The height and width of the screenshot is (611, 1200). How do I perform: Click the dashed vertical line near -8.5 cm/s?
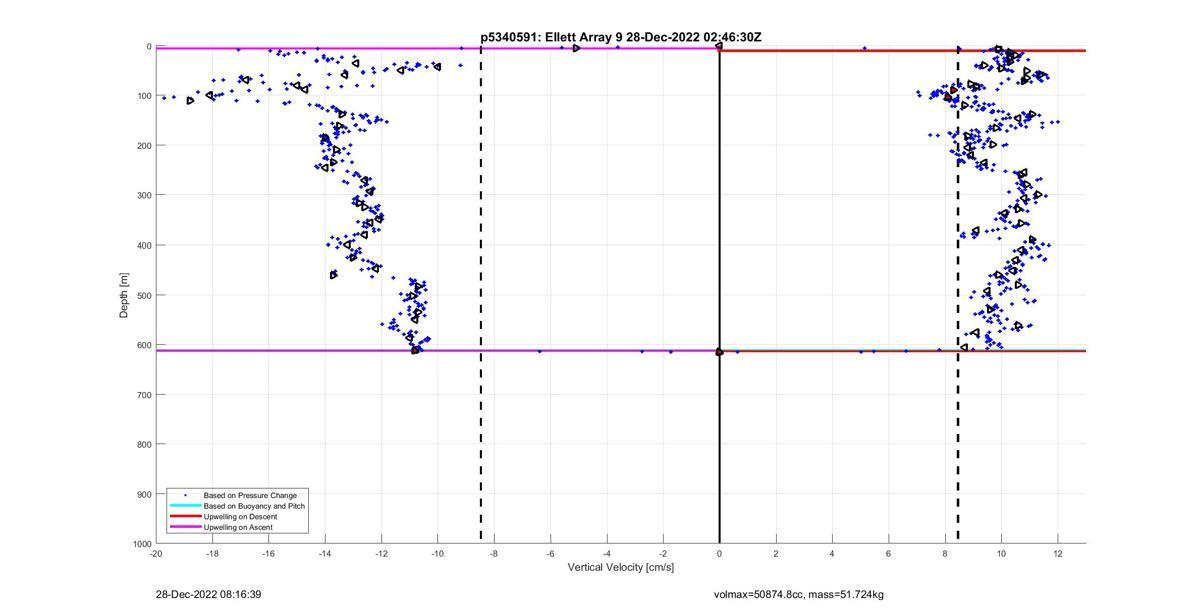pyautogui.click(x=481, y=295)
